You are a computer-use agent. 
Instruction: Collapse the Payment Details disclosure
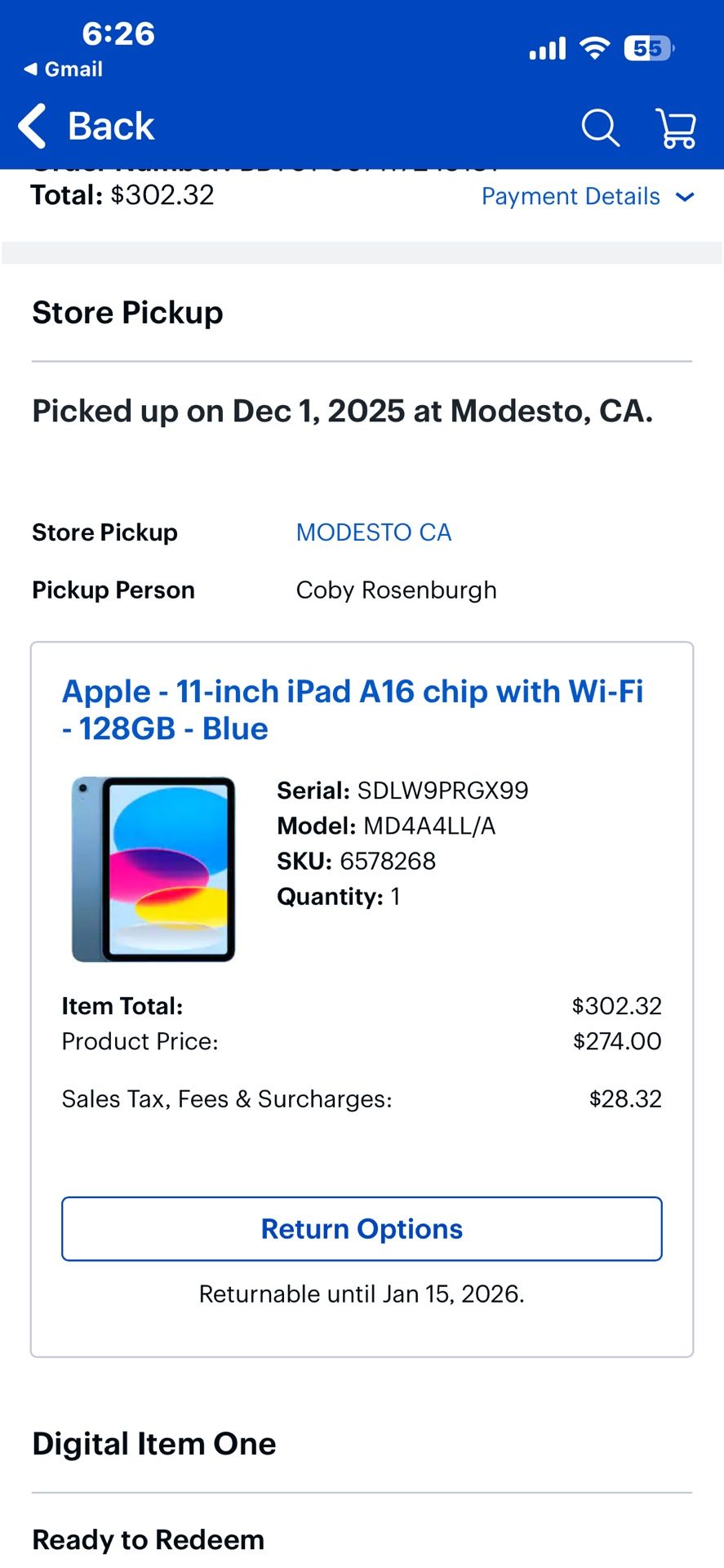pos(686,197)
